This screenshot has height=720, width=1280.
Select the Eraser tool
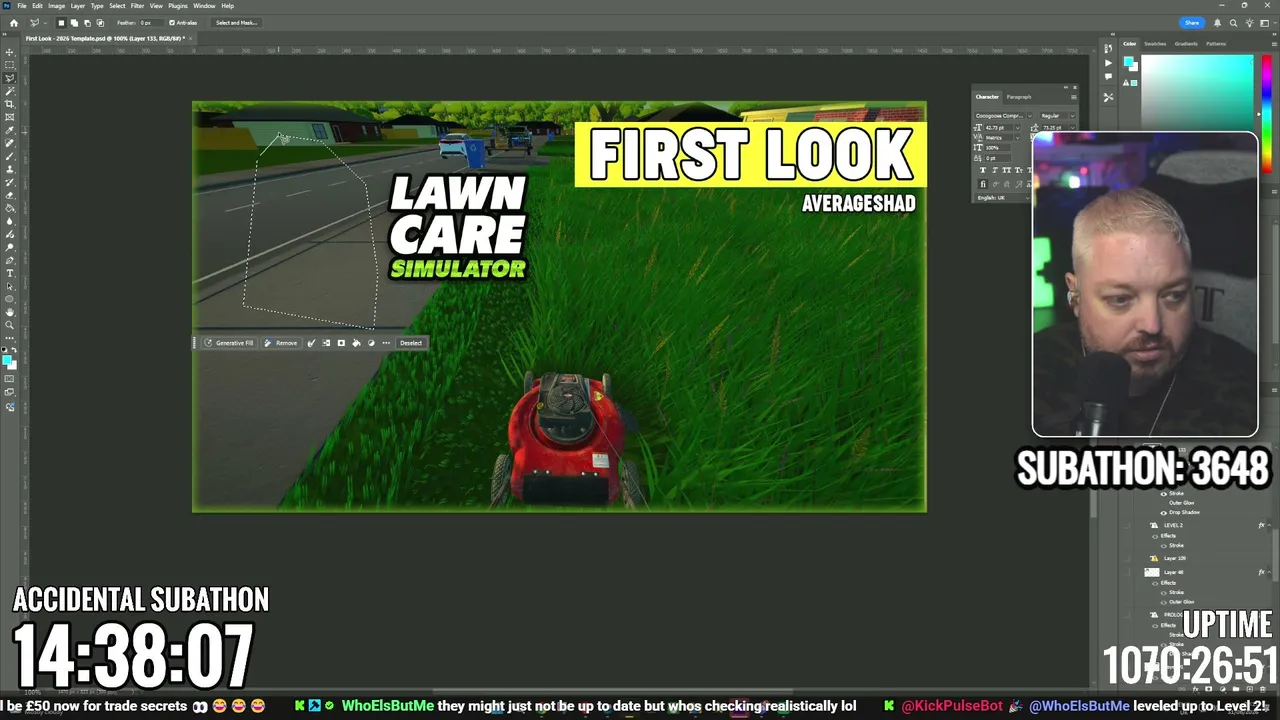point(10,195)
